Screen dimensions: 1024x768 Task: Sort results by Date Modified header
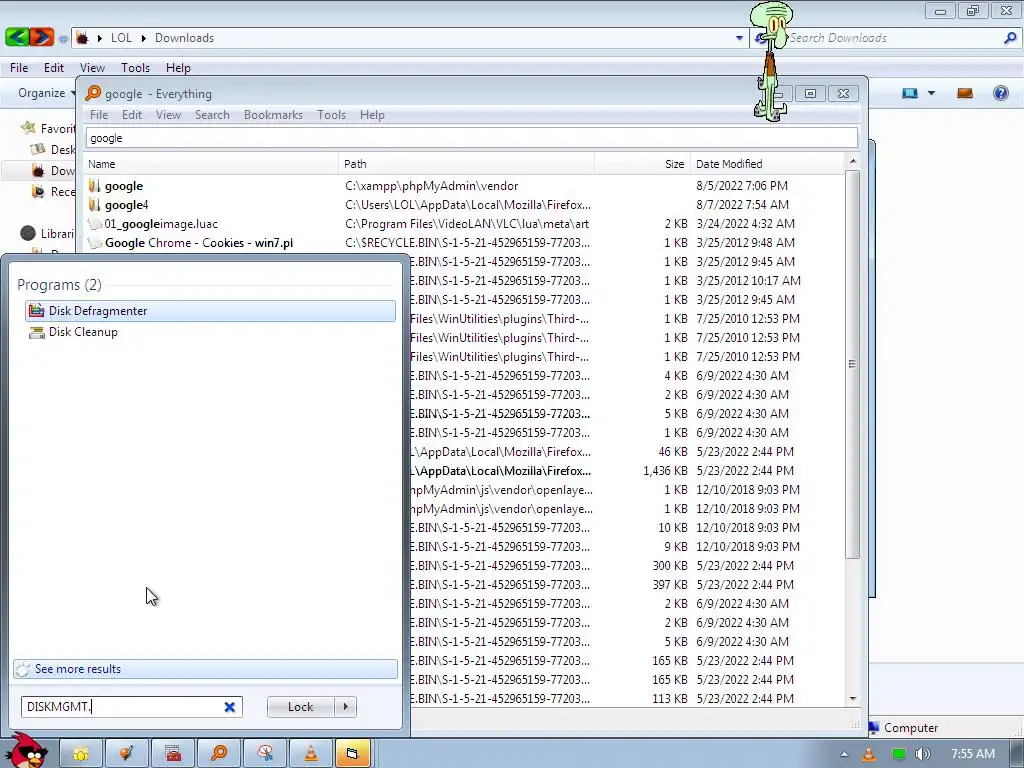pos(767,164)
